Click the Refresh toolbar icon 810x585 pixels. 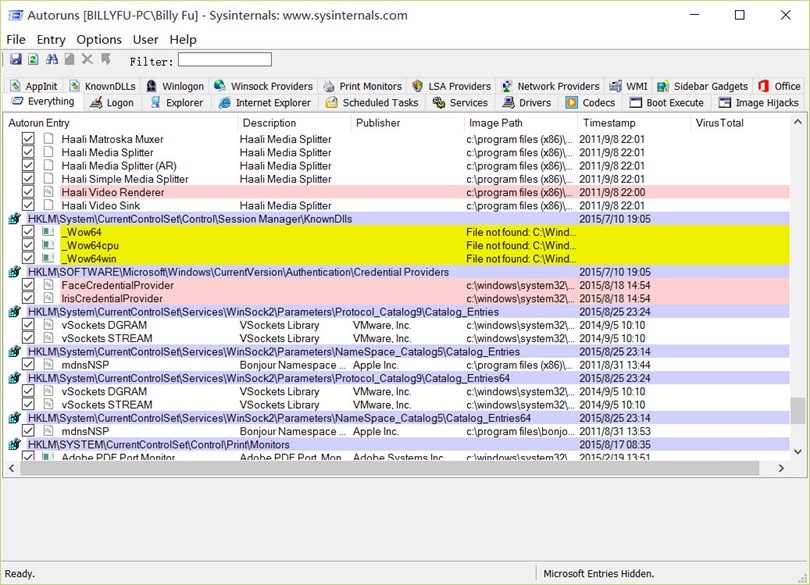(x=33, y=59)
